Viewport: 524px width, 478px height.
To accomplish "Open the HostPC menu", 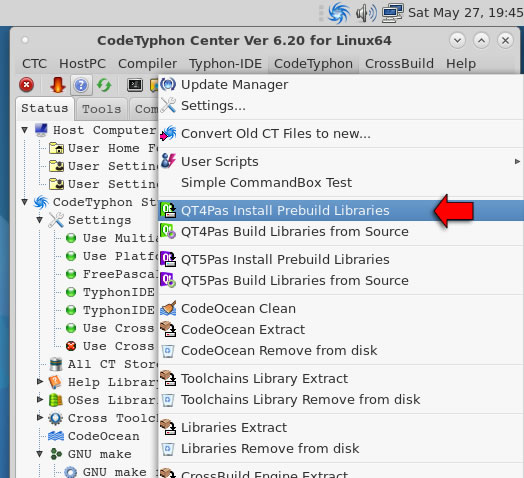I will coord(82,64).
